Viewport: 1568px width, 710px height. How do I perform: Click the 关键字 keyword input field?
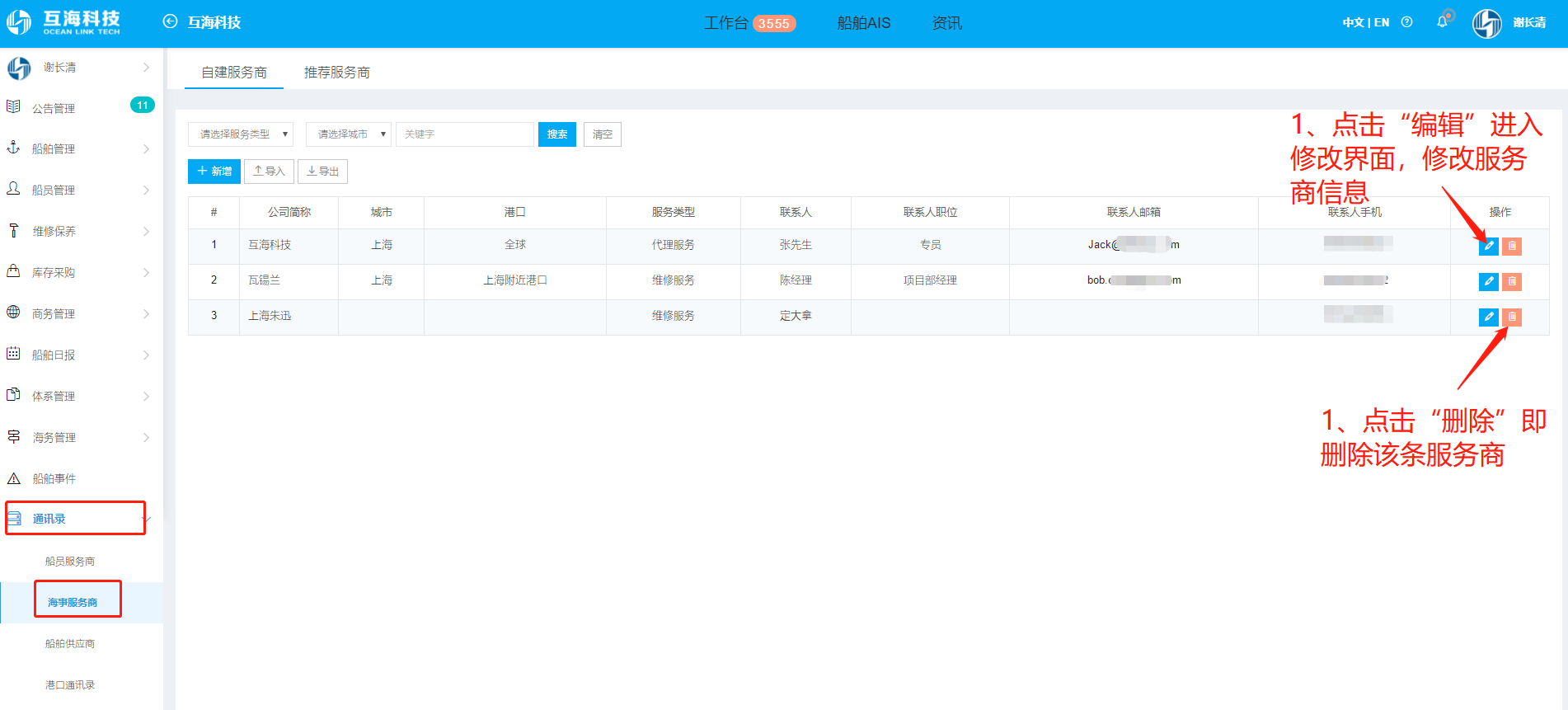tap(465, 134)
